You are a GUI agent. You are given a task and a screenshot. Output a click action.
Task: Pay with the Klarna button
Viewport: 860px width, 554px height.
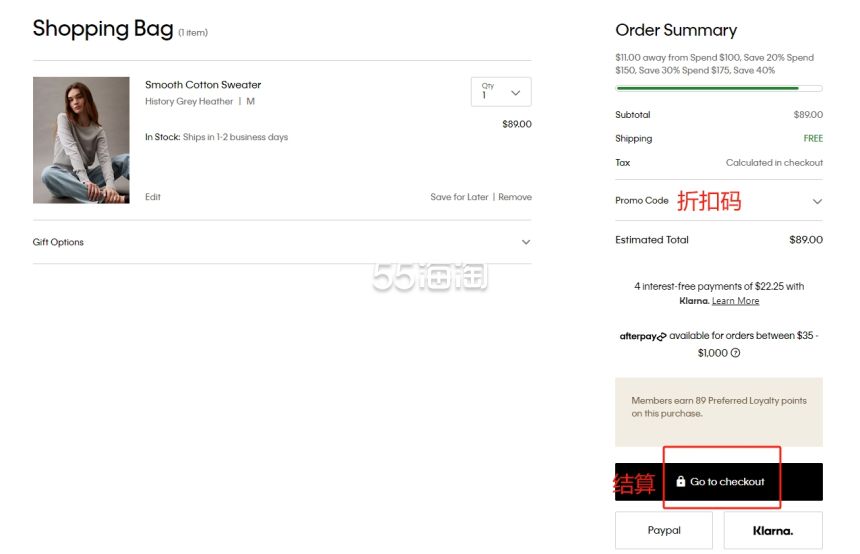pyautogui.click(x=773, y=530)
